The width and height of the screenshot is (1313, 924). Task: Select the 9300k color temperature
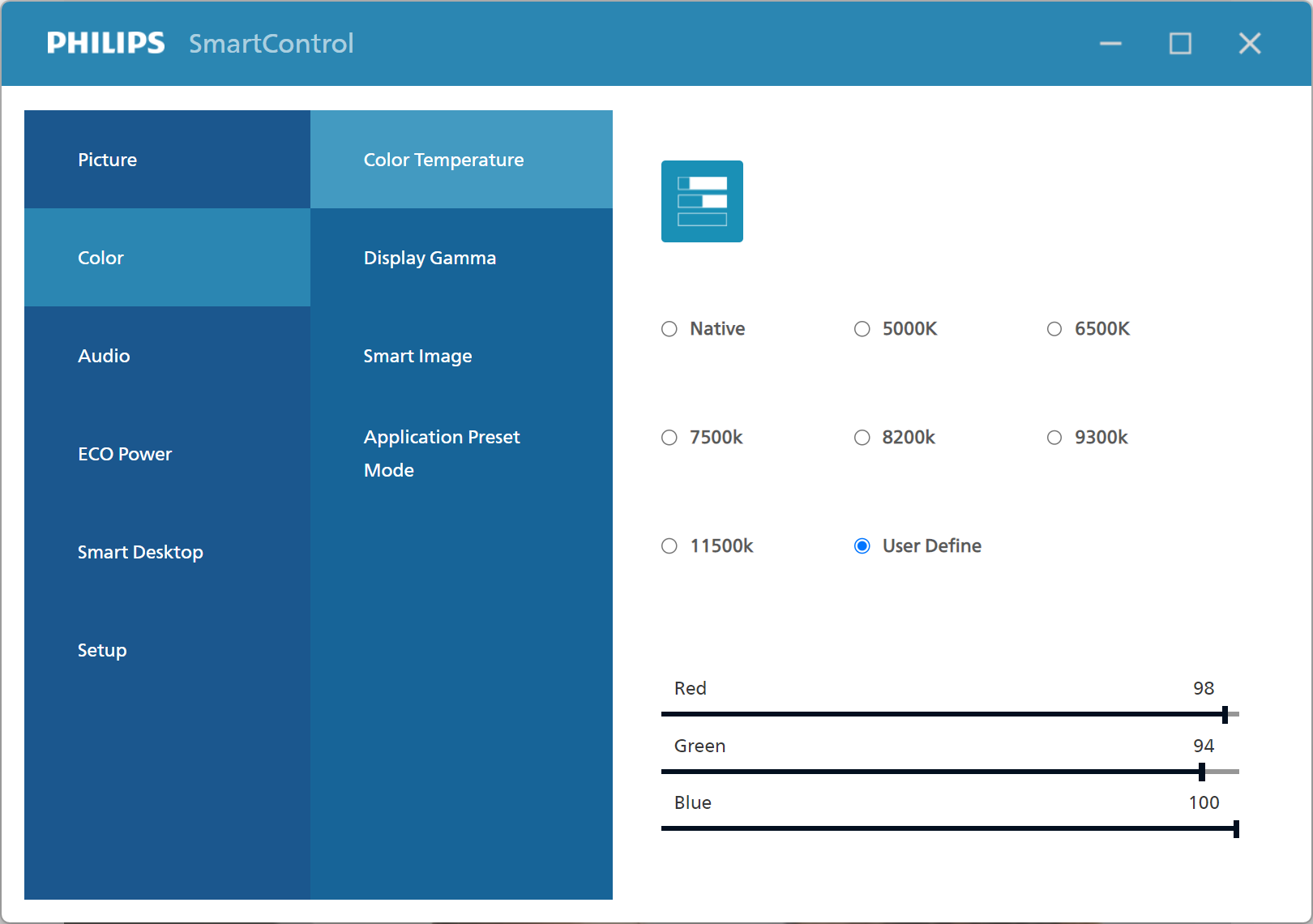pyautogui.click(x=1054, y=438)
